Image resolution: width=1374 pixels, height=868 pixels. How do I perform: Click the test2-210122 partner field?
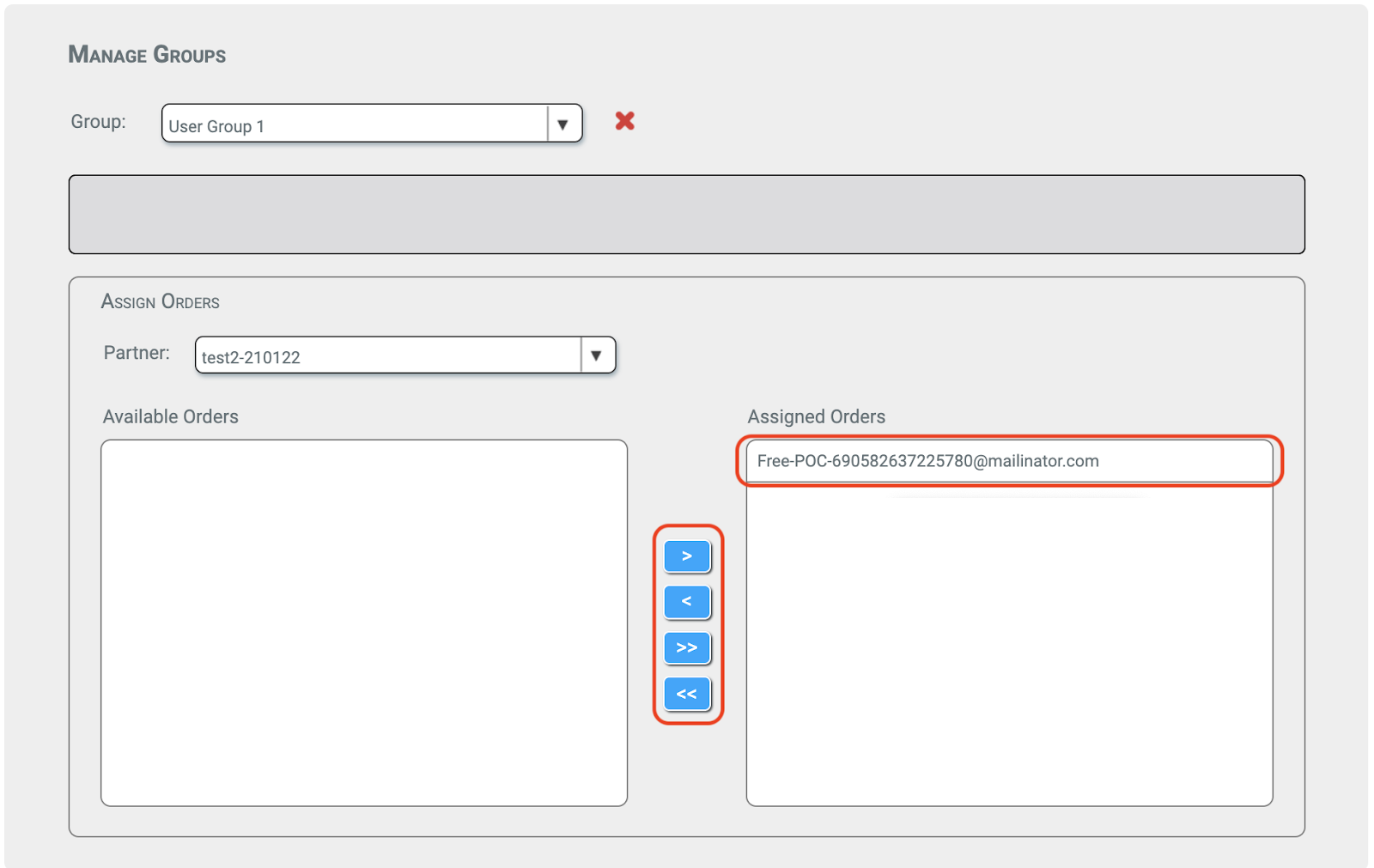click(405, 355)
